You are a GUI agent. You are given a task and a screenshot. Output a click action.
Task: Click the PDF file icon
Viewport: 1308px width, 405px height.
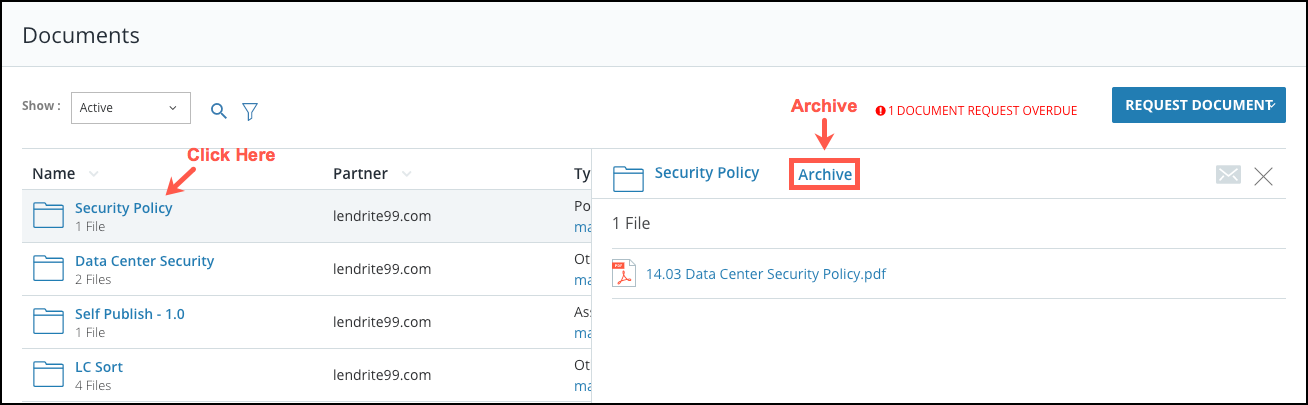tap(624, 273)
